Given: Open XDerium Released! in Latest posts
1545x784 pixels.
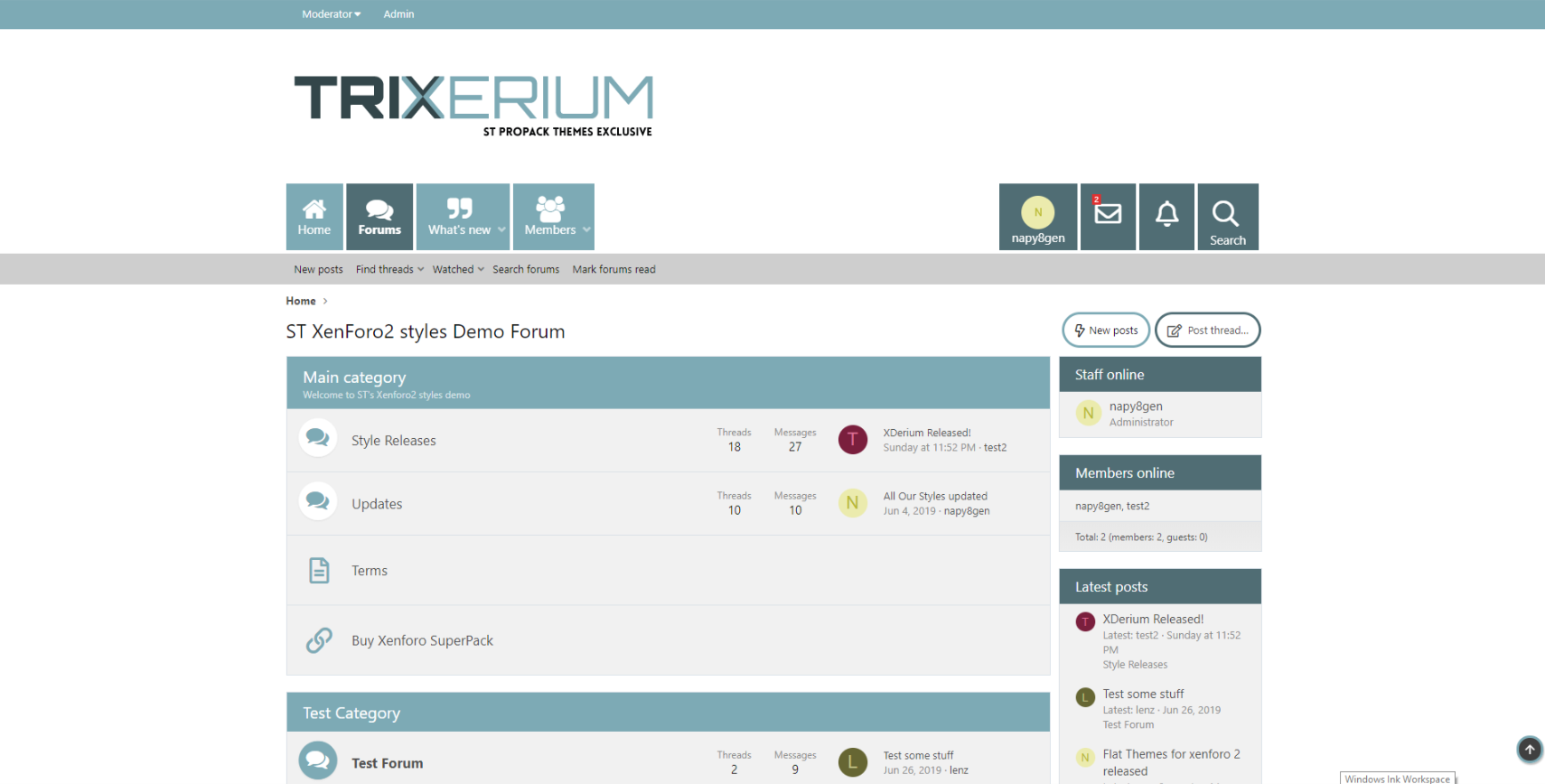Looking at the screenshot, I should [1153, 619].
